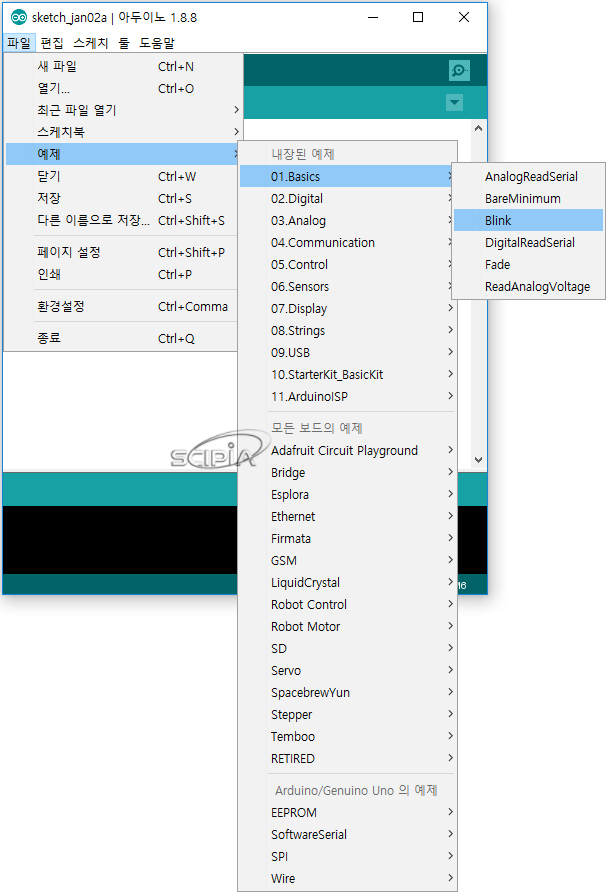This screenshot has height=892, width=606.
Task: Choose 열기... from file menu
Action: 123,89
